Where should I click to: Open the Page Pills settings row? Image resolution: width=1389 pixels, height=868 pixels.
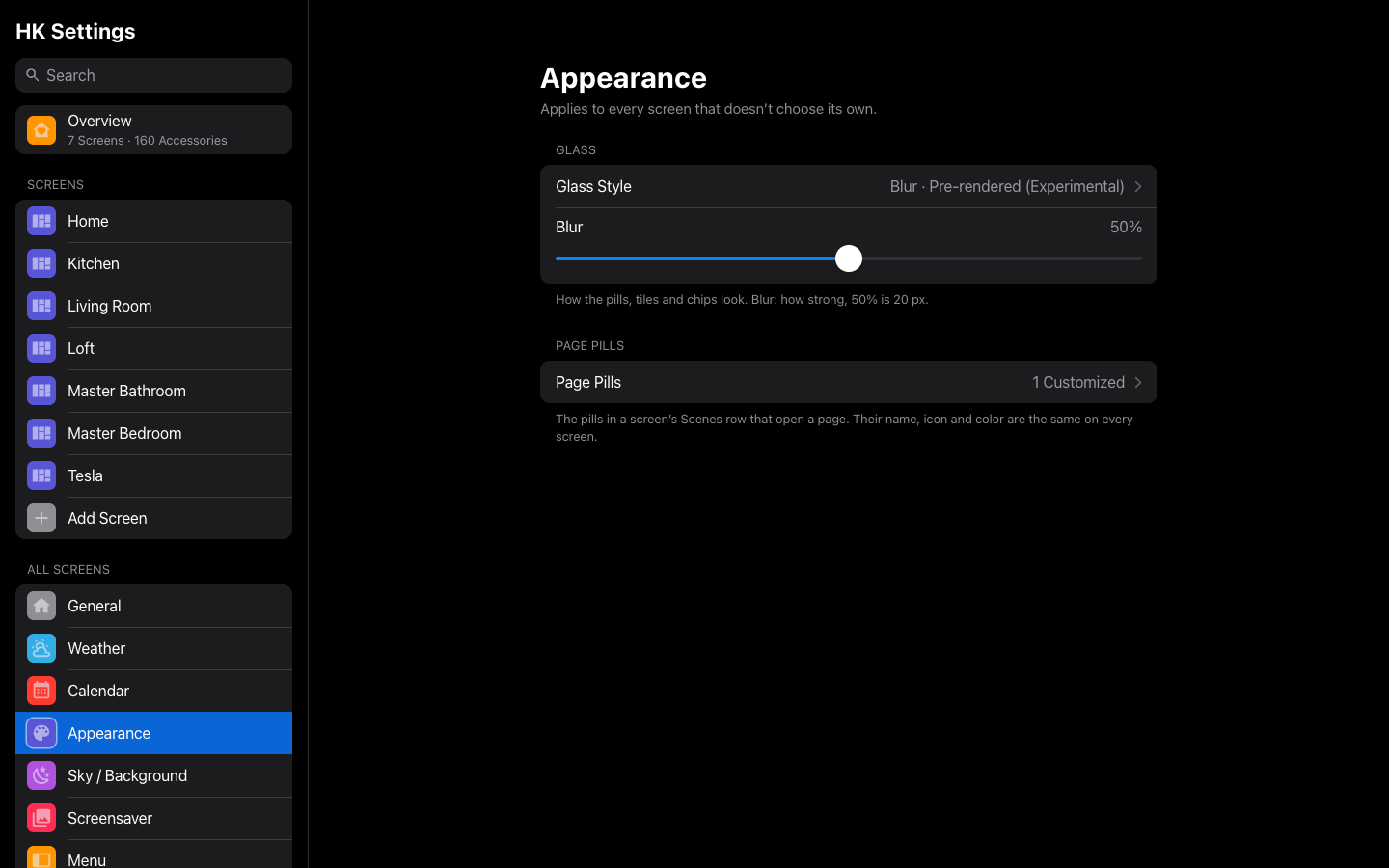pos(849,382)
